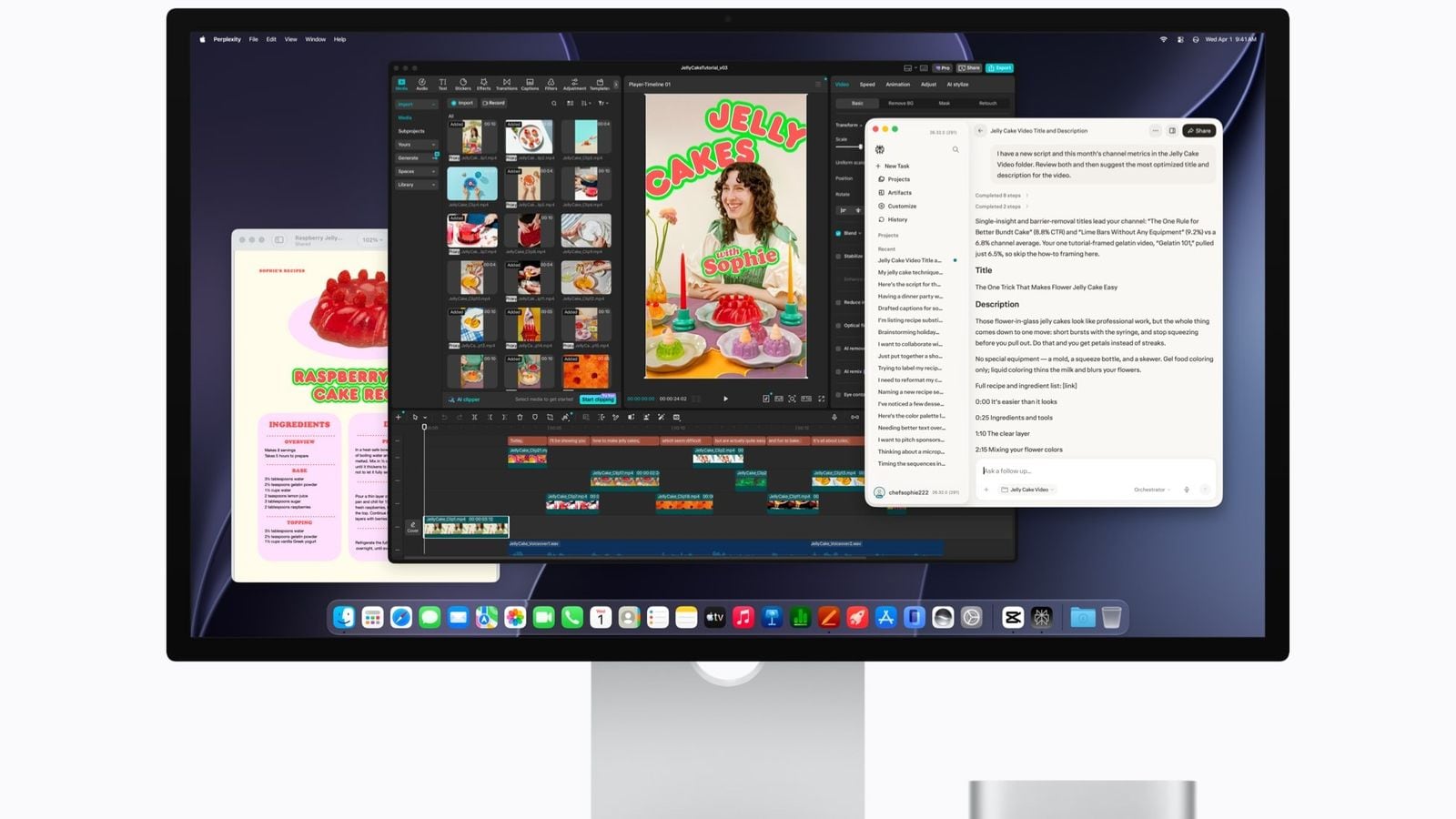Viewport: 1456px width, 819px height.
Task: Click the Export button in the editor
Action: (999, 67)
